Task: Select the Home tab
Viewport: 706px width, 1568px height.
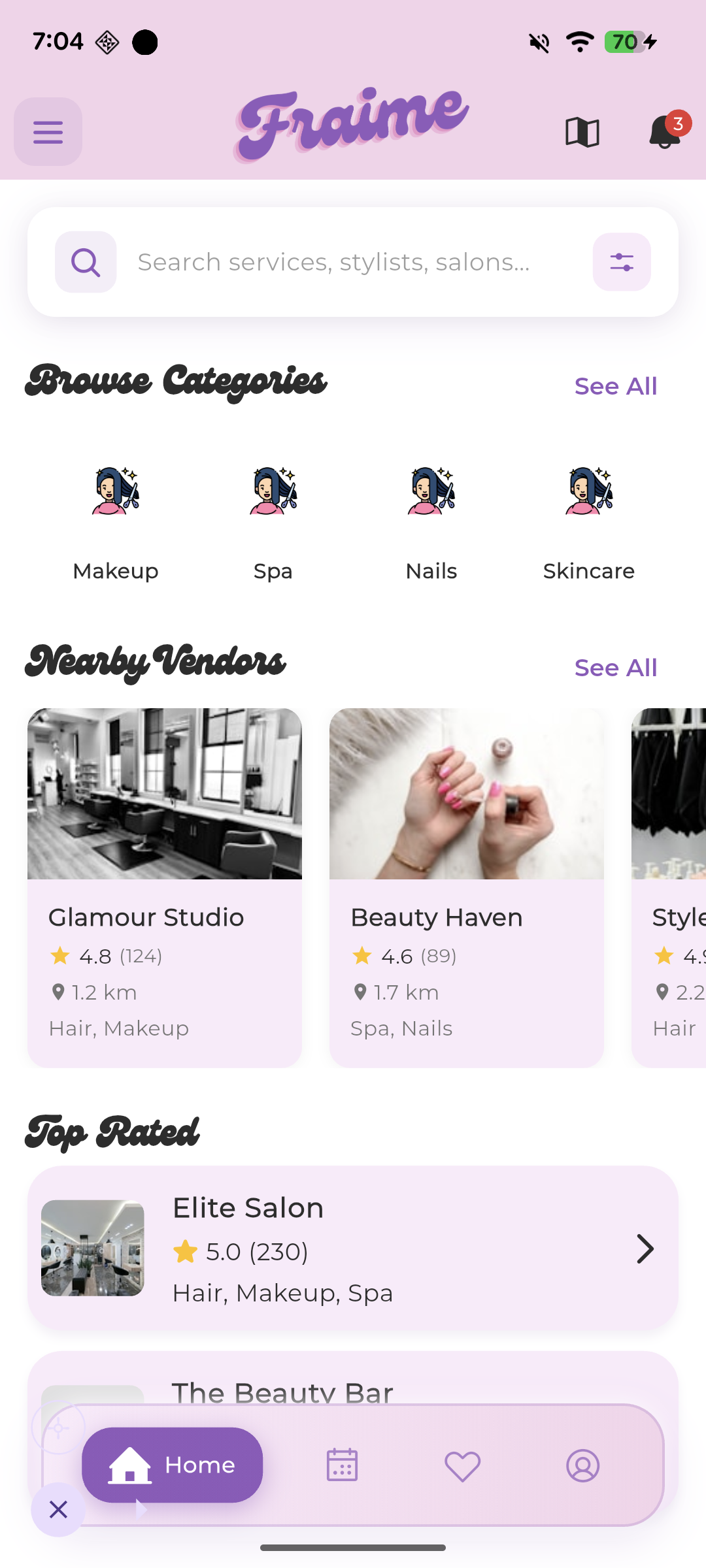Action: tap(172, 1465)
